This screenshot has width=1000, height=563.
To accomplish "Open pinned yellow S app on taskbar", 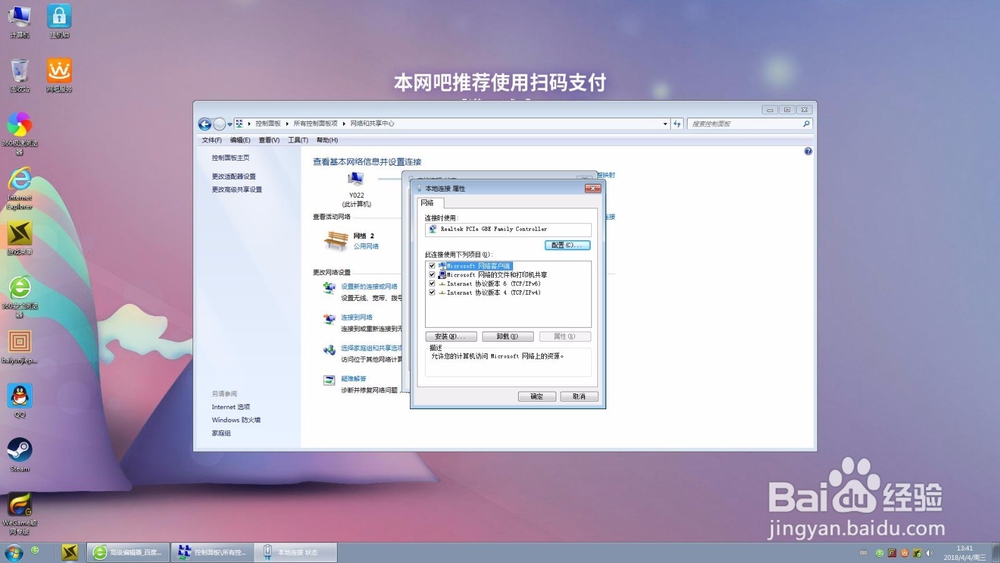I will coord(70,552).
